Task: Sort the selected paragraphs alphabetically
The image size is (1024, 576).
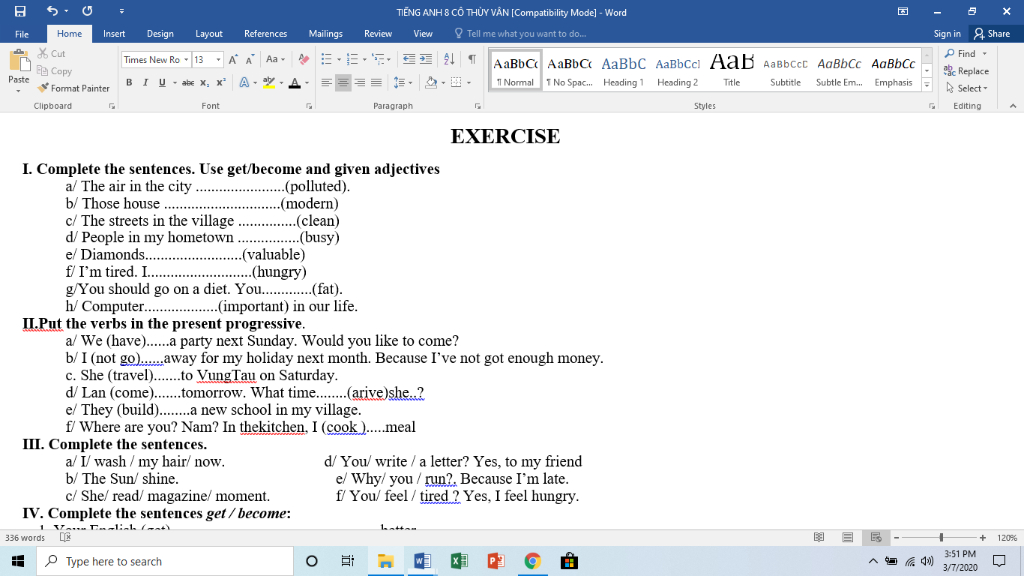Action: click(x=449, y=59)
